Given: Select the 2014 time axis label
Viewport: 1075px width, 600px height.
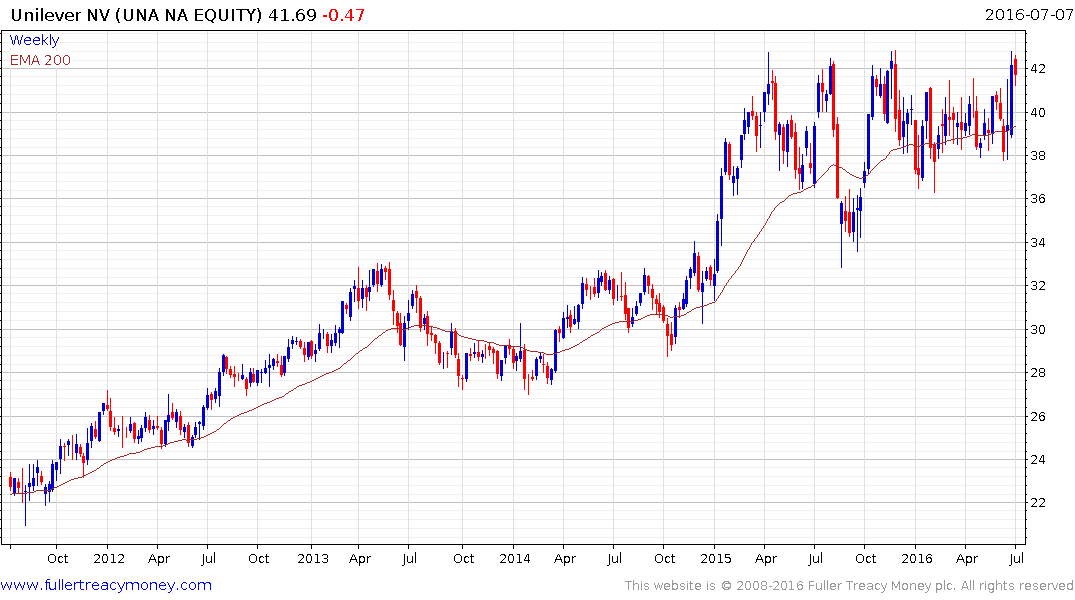Looking at the screenshot, I should pos(515,559).
